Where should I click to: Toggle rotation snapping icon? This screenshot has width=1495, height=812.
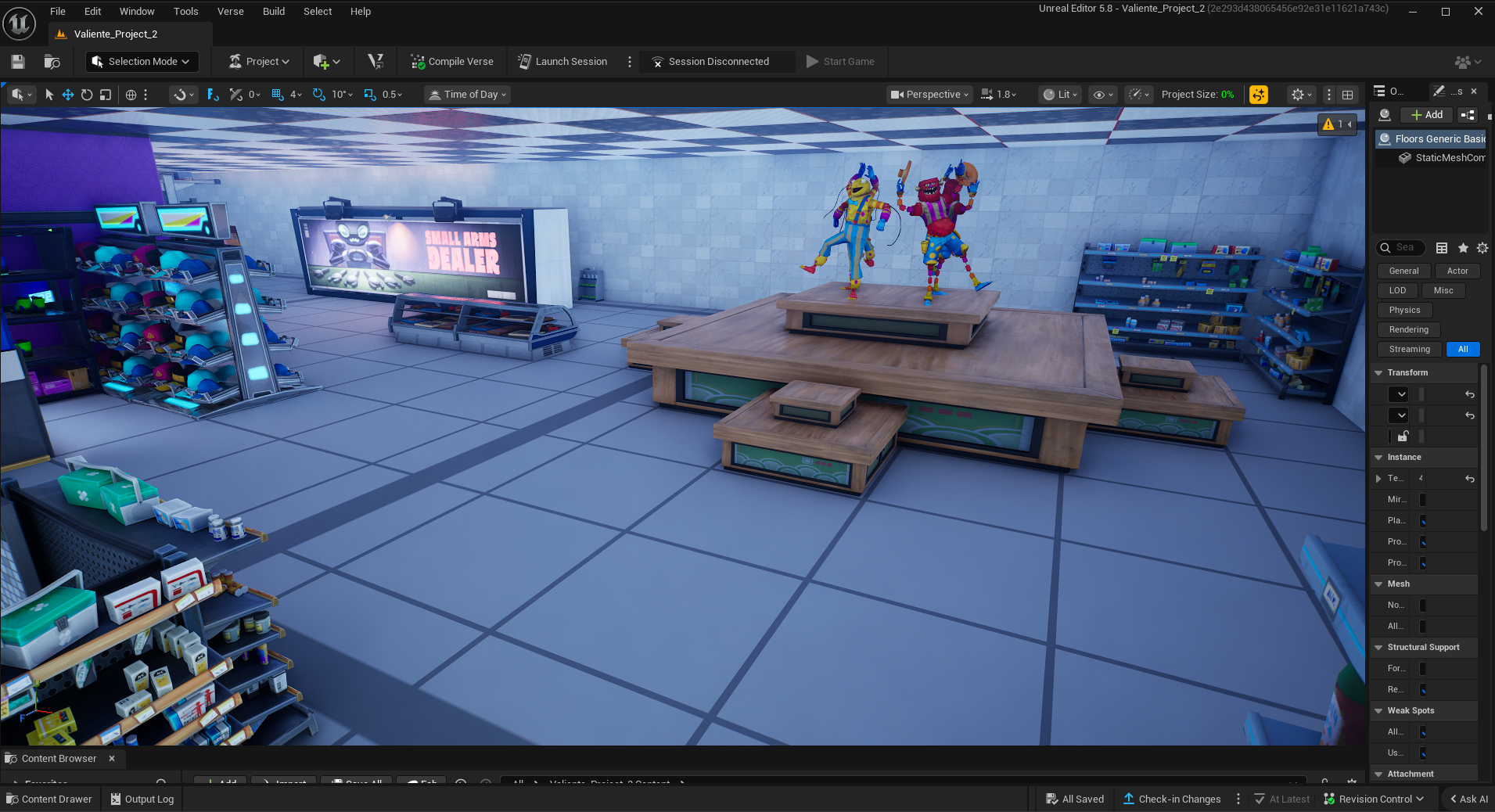(318, 95)
